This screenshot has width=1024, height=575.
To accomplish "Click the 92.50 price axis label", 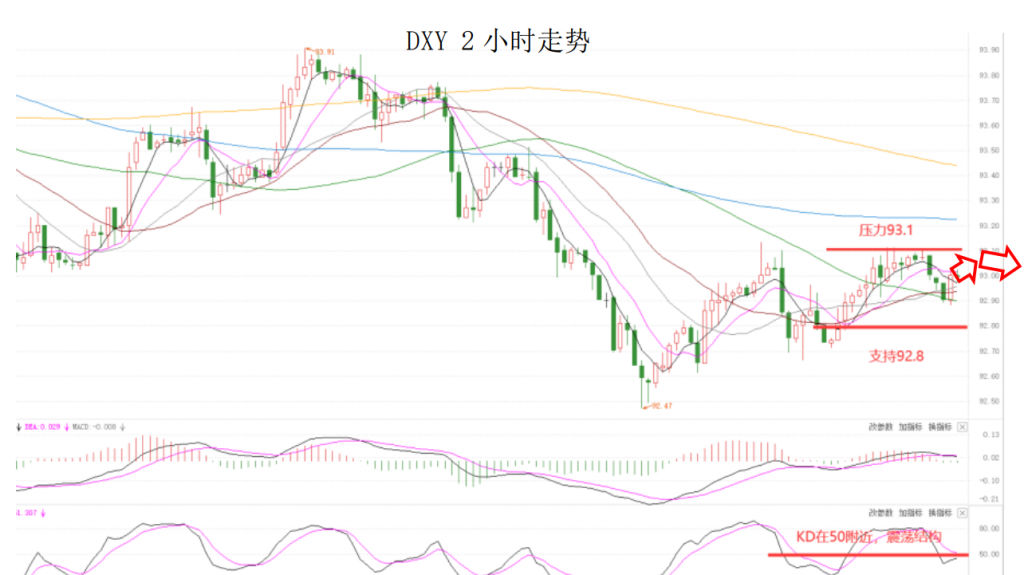I will pos(989,401).
